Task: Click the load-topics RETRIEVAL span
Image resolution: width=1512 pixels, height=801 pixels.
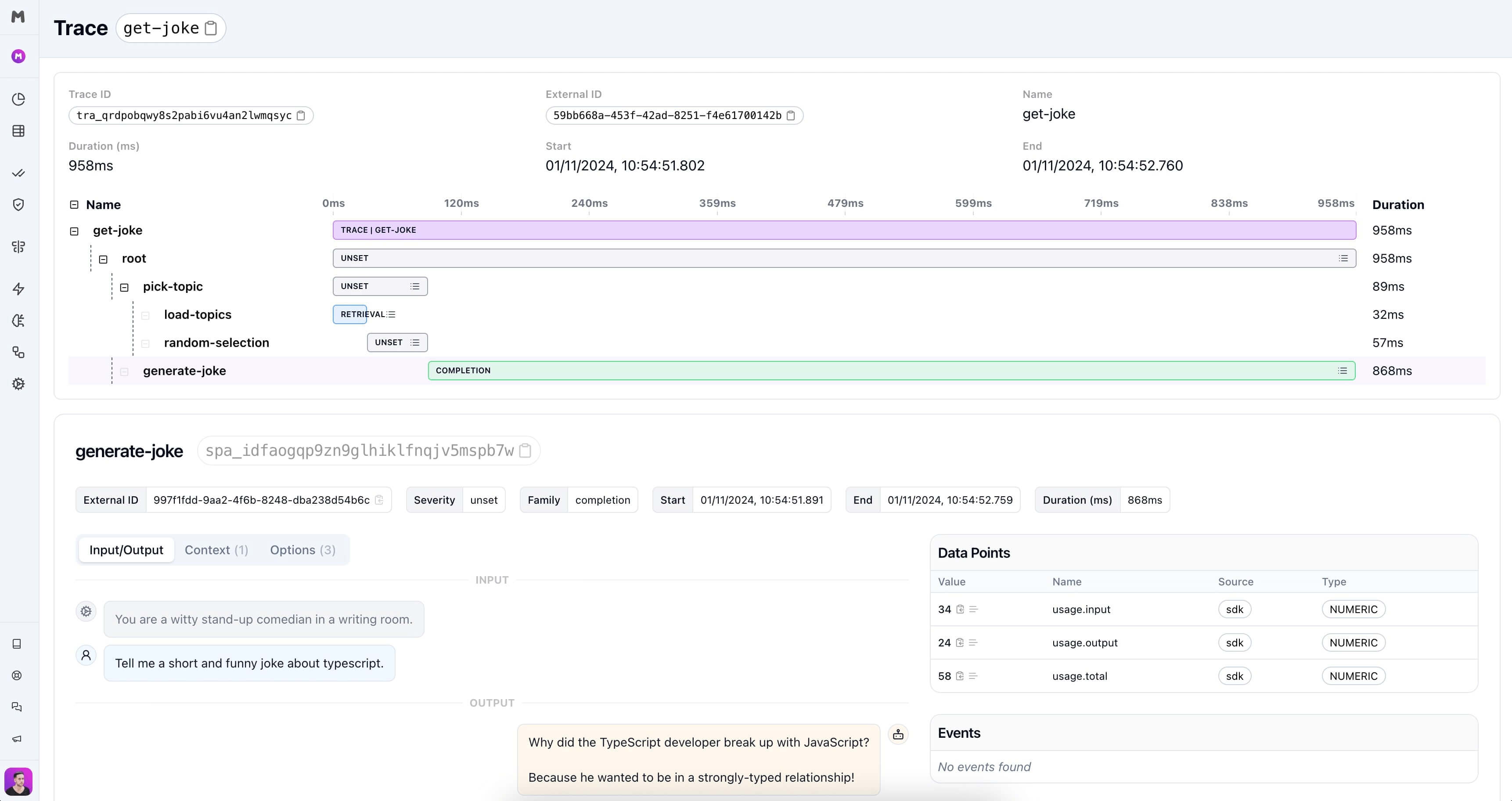Action: tap(363, 314)
